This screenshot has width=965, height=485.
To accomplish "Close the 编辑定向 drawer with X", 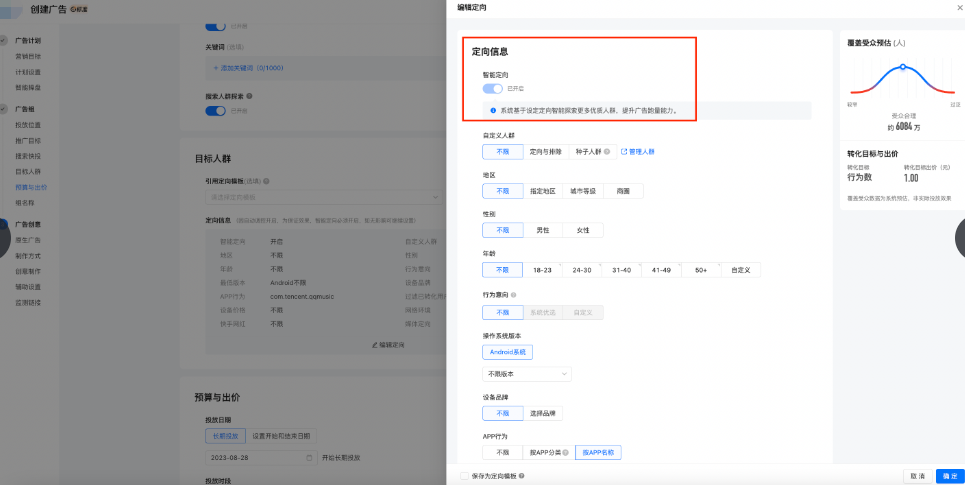I will click(x=959, y=7).
